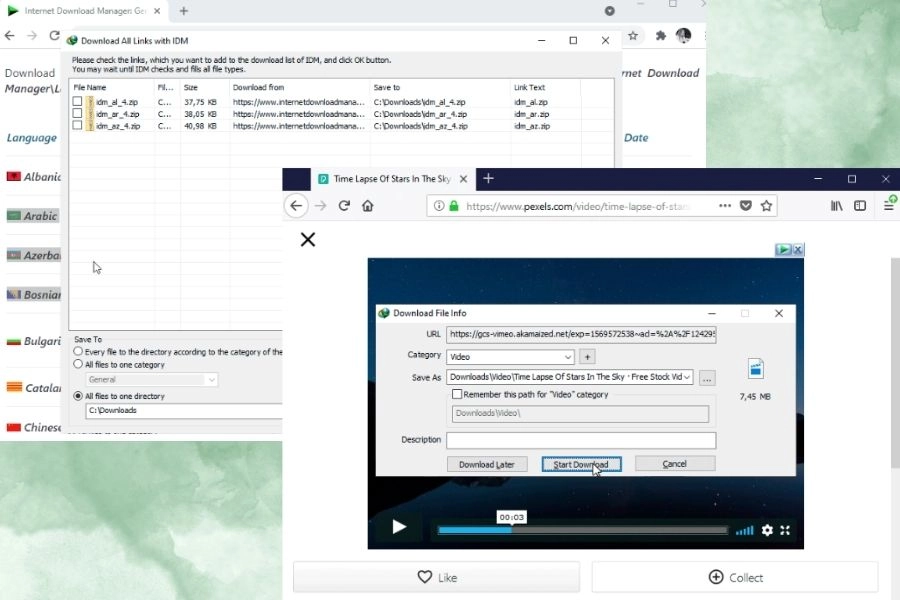Click the pexels.com address bar
The image size is (900, 600).
[x=577, y=206]
